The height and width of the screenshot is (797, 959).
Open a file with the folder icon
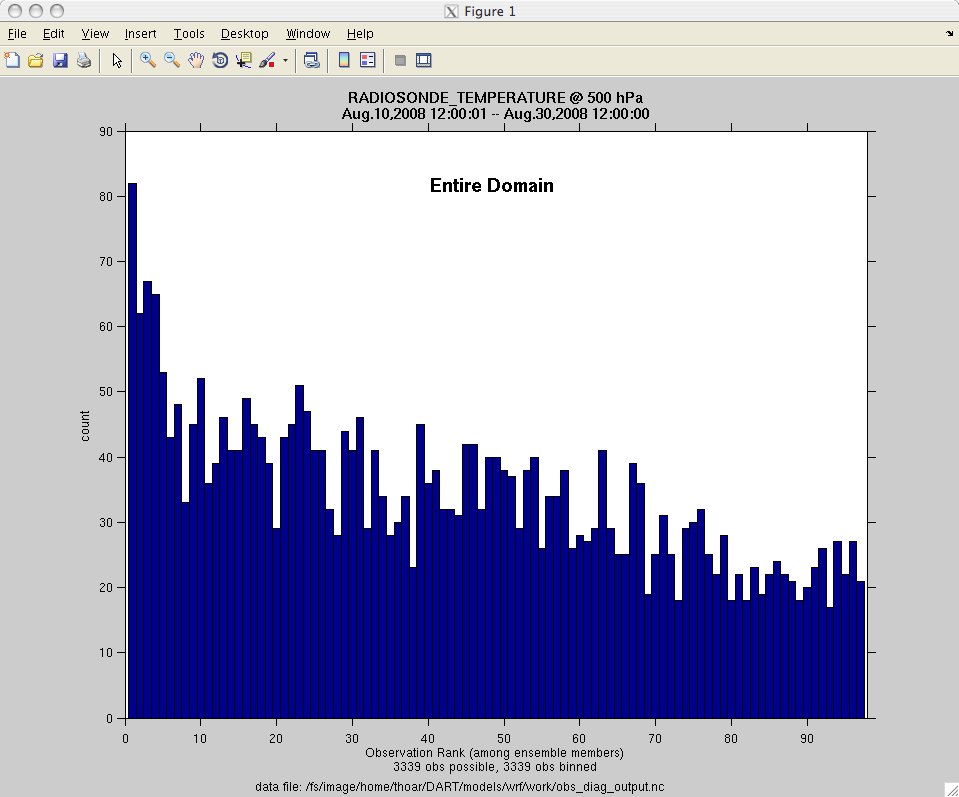36,60
